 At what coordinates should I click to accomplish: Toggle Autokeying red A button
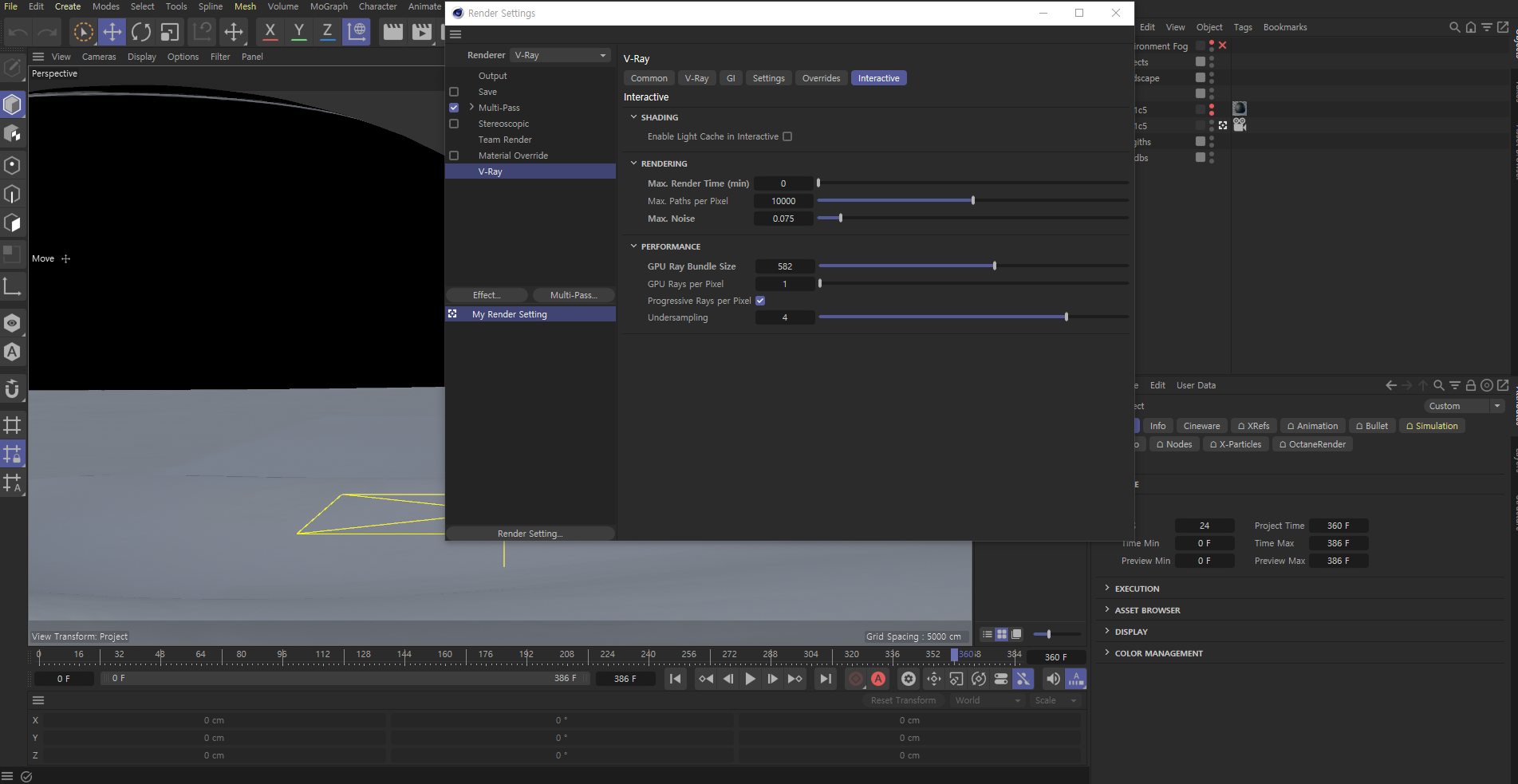point(878,679)
